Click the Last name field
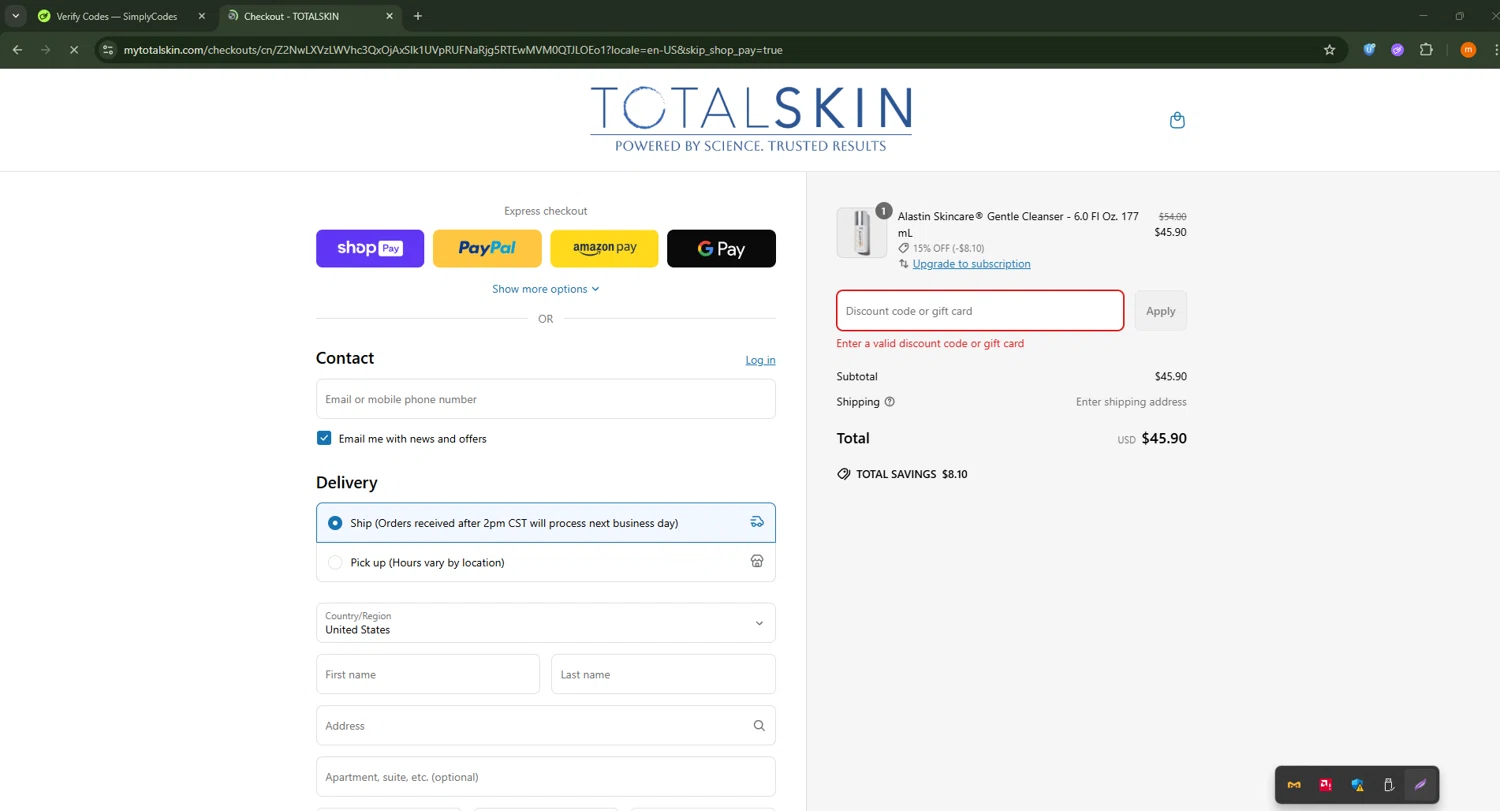Image resolution: width=1500 pixels, height=811 pixels. (663, 674)
